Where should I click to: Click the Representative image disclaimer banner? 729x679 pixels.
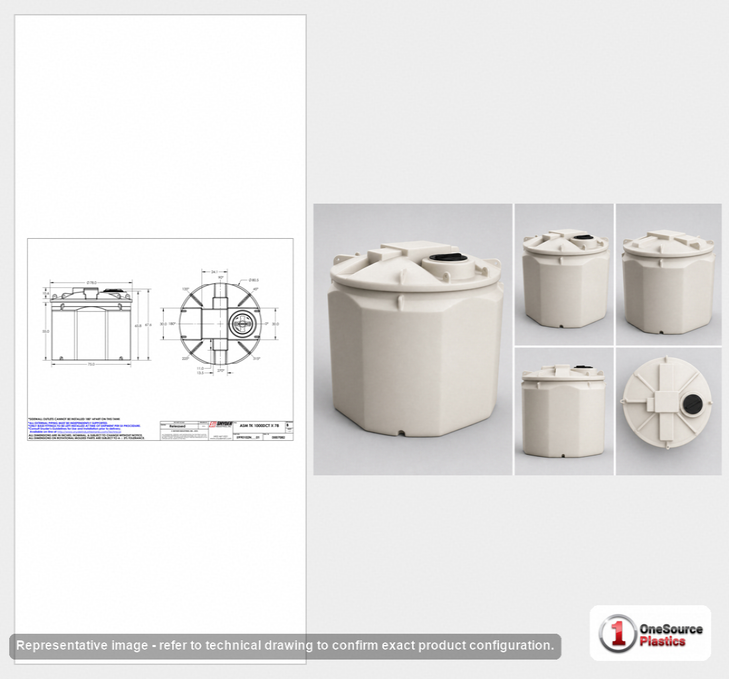[x=285, y=646]
